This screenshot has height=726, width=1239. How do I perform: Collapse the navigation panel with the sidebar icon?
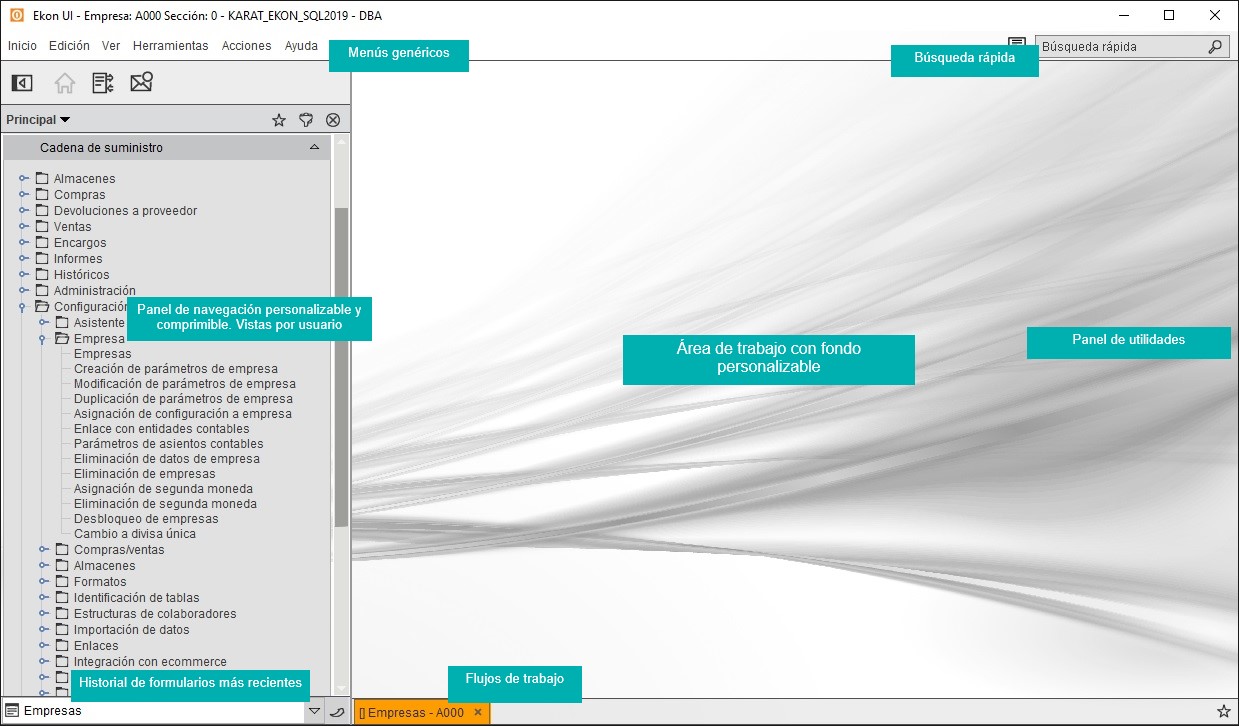coord(21,83)
